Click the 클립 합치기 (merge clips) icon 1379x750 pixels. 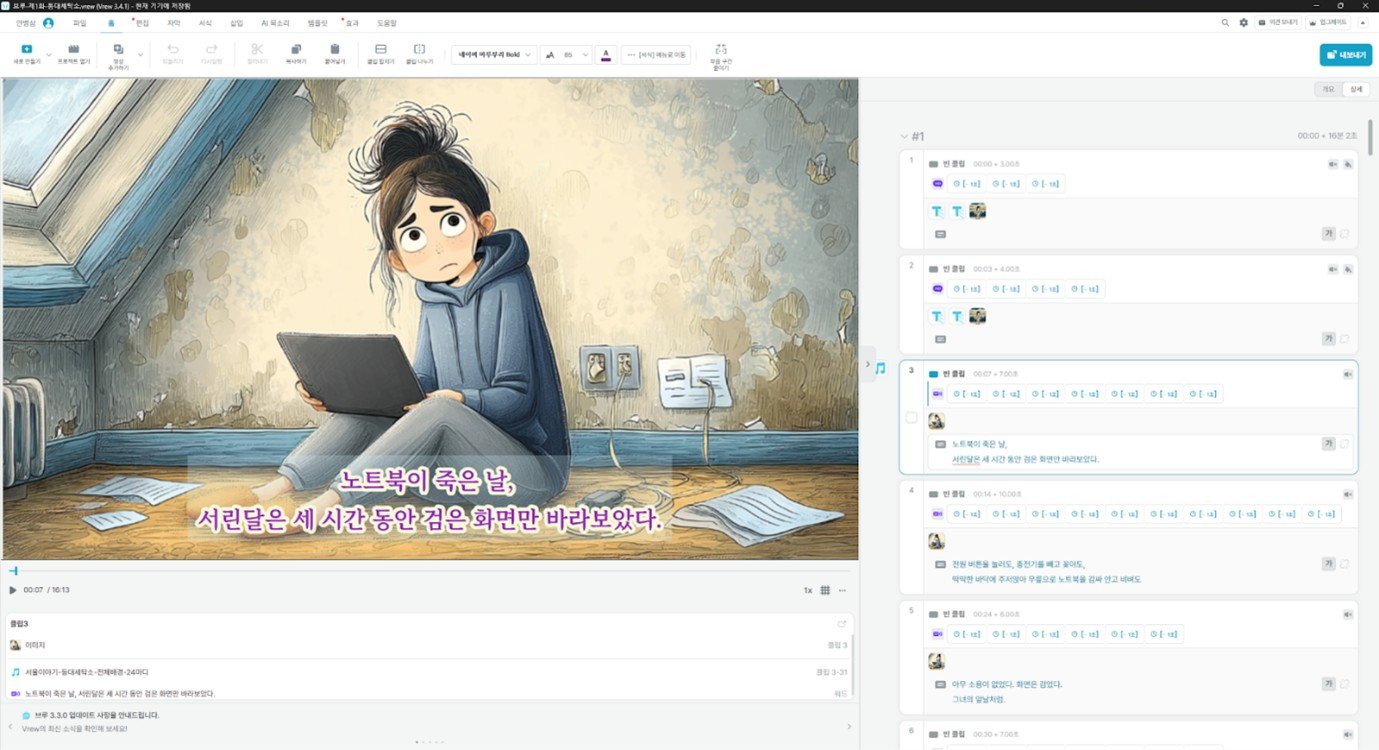tap(380, 49)
